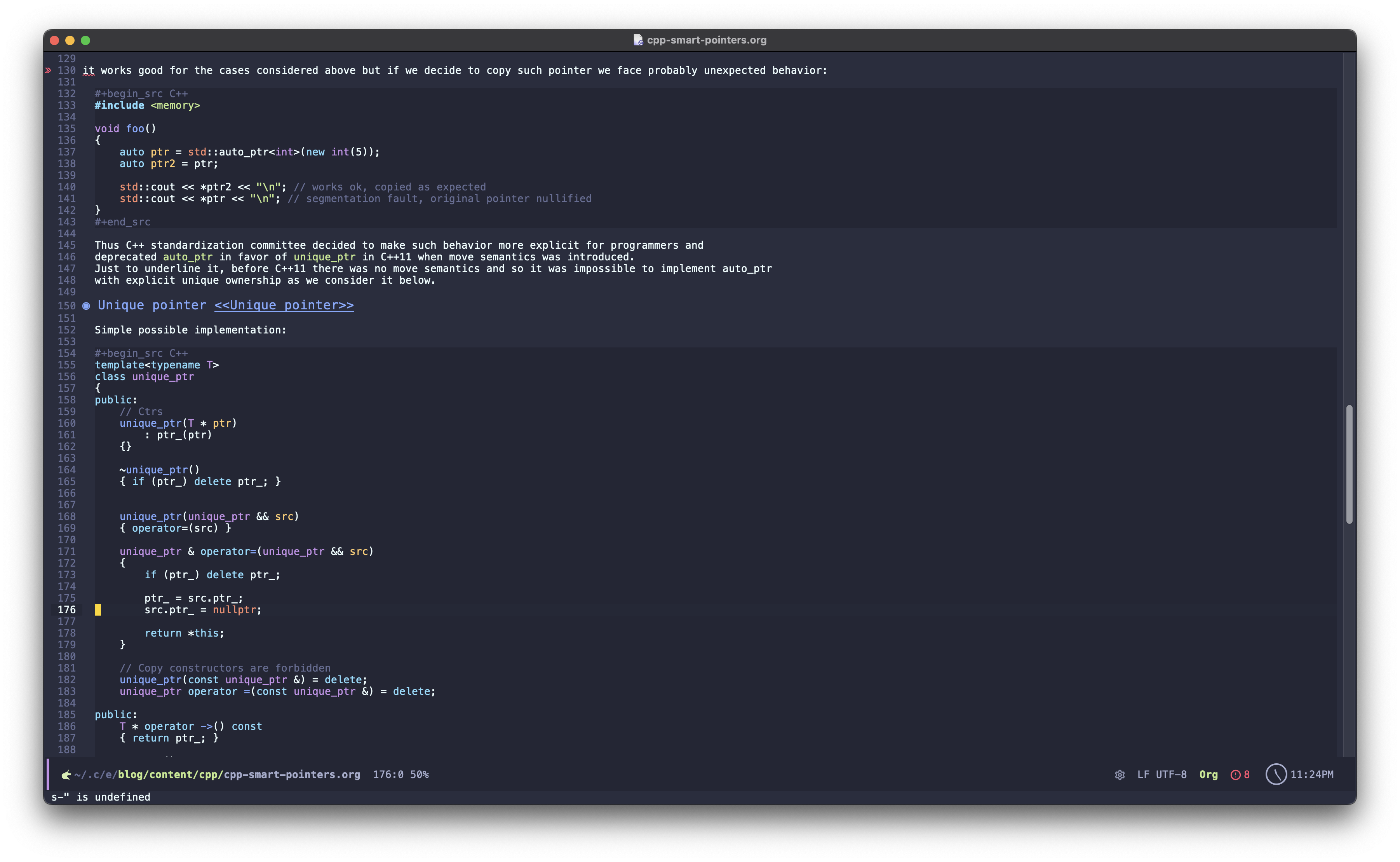Screen dimensions: 1400x862
Task: Select the yellow marker on line 176
Action: pos(98,609)
